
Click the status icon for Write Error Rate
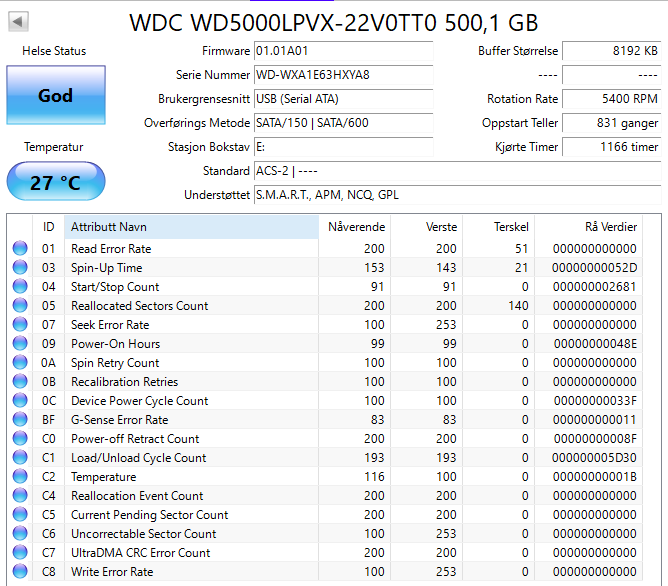point(19,572)
